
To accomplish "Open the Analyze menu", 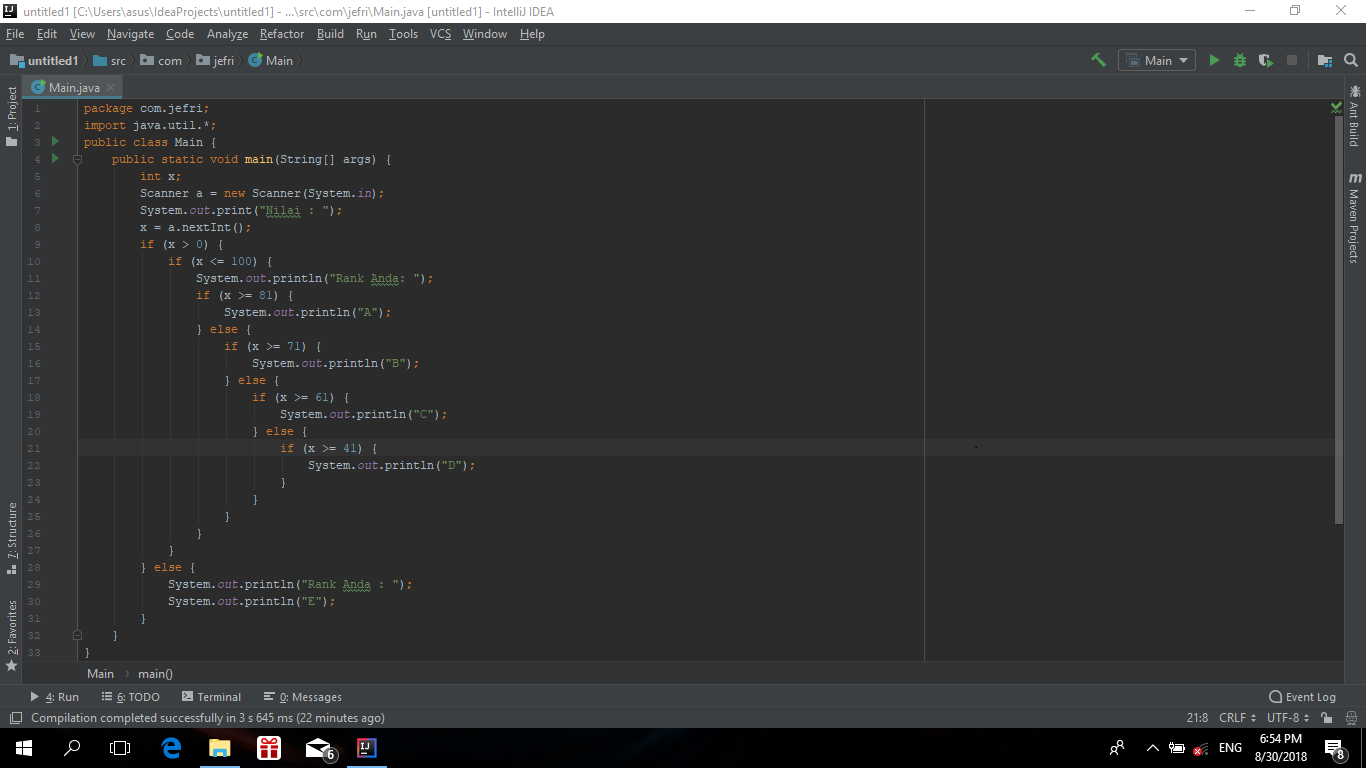I will pos(227,33).
